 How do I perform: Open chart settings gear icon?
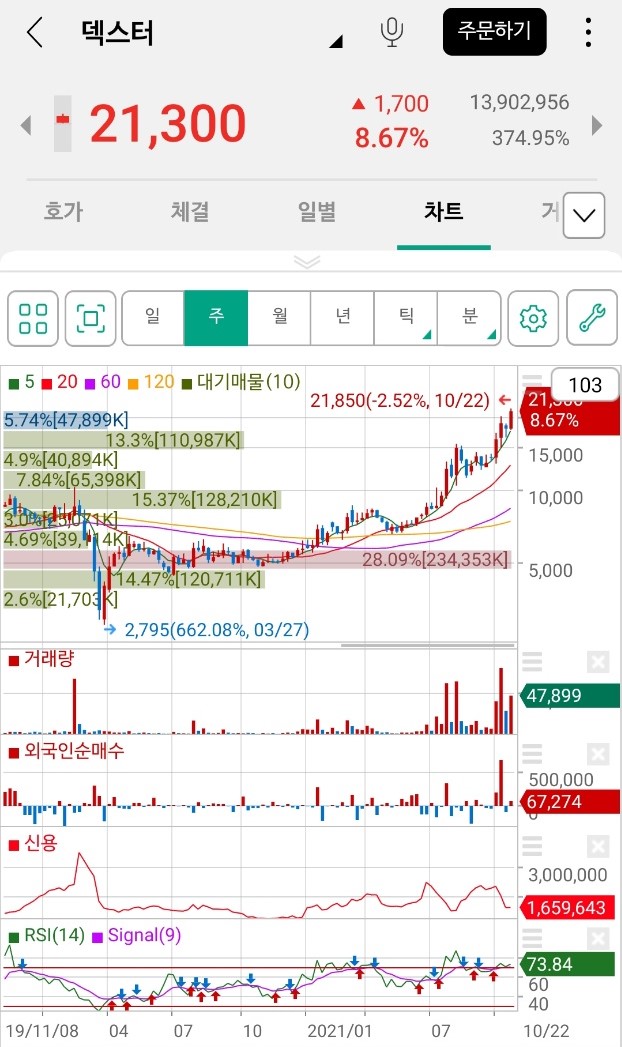pos(533,318)
